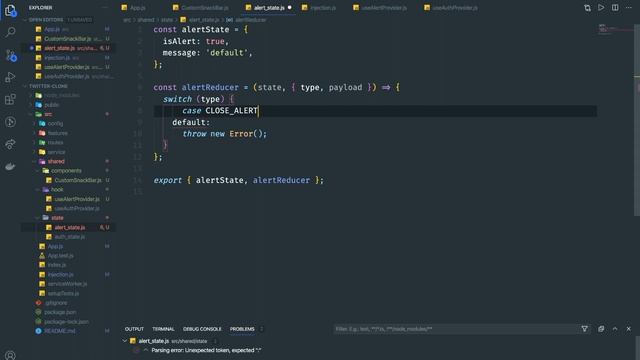640x360 pixels.
Task: Close the bottom panel with the X icon
Action: [629, 329]
